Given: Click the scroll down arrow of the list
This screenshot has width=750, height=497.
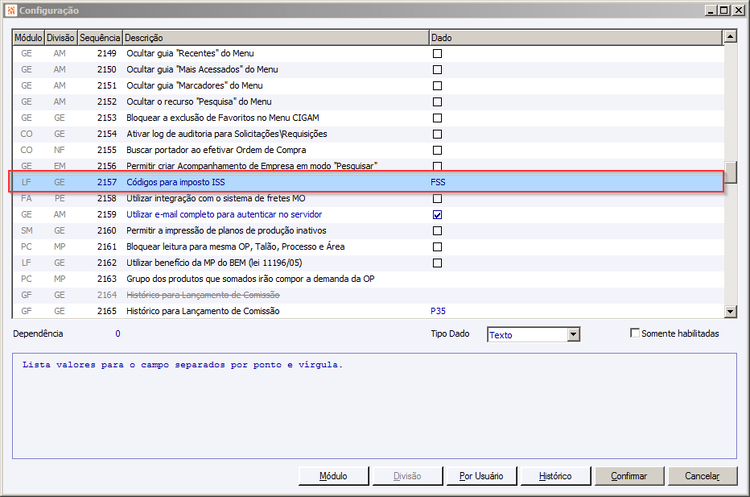Looking at the screenshot, I should click(x=730, y=311).
